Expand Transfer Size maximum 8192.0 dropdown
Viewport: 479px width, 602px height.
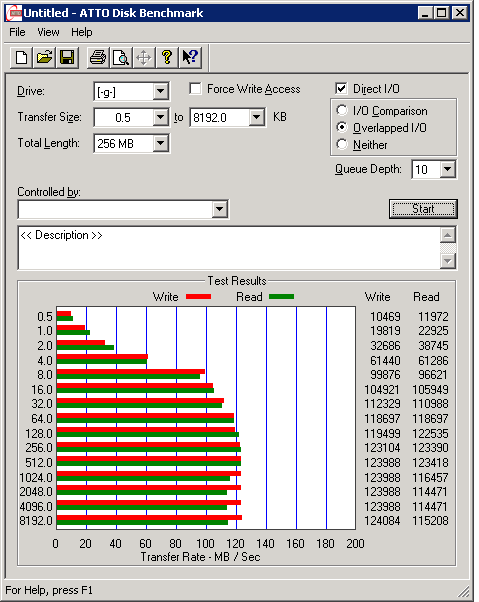[x=256, y=117]
